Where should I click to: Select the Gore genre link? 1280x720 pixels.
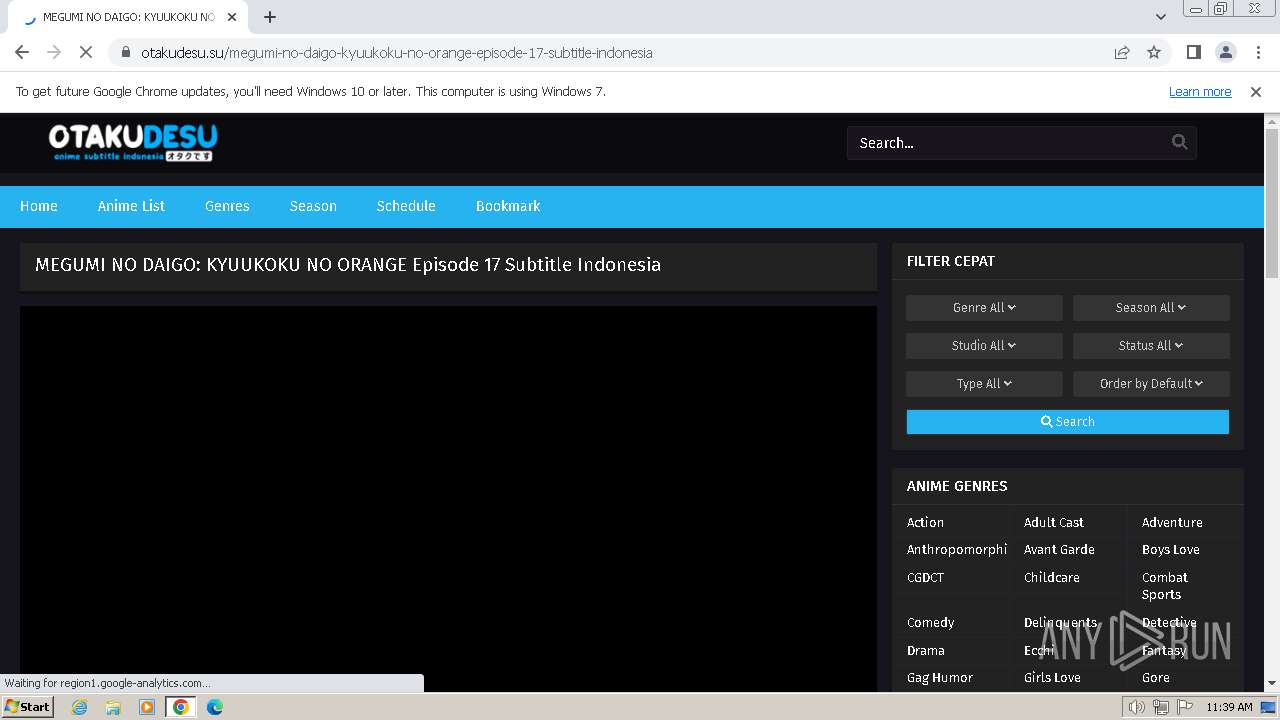pos(1155,678)
